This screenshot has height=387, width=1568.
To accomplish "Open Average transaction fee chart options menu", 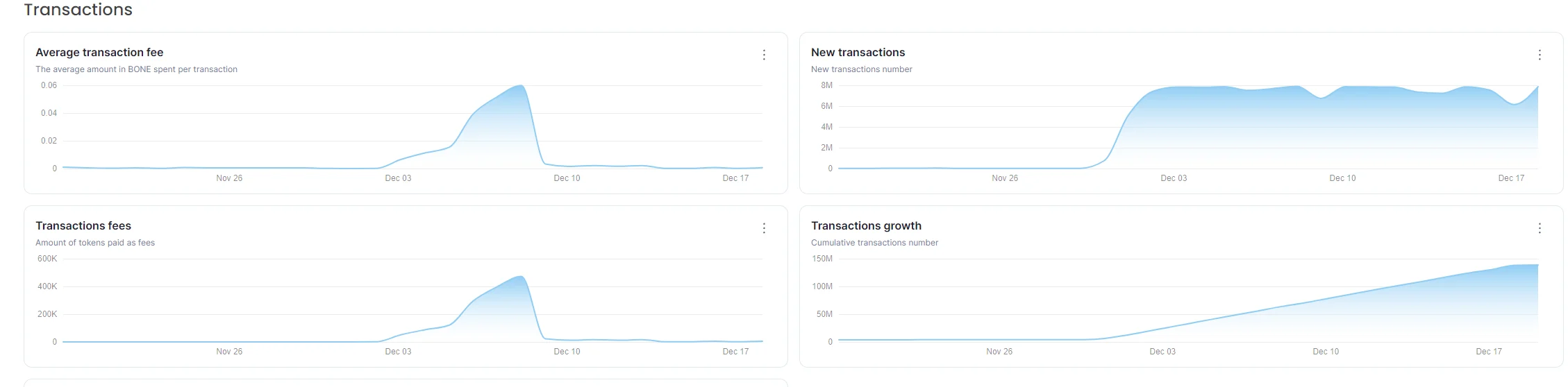I will pos(764,55).
